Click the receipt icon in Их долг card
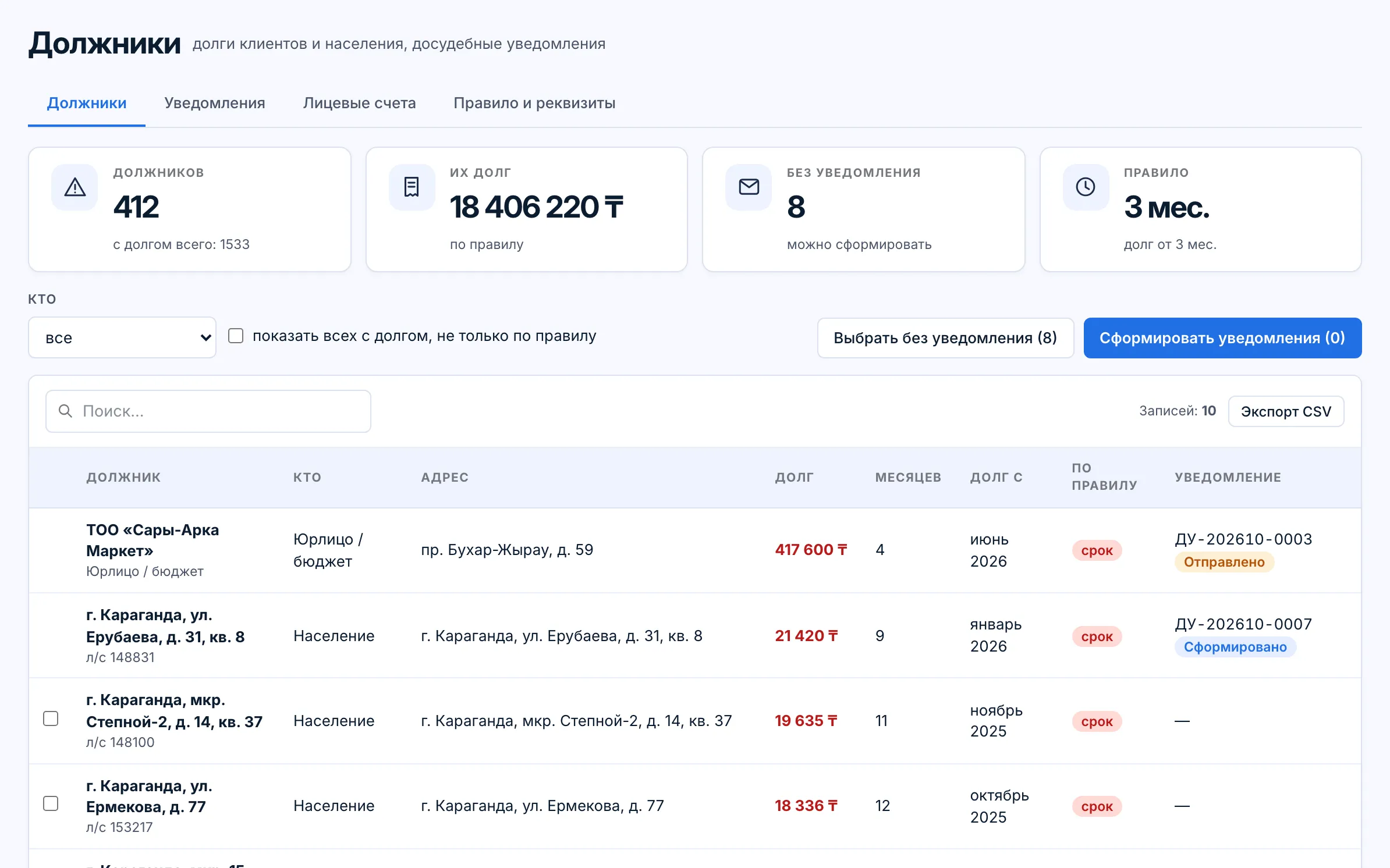The height and width of the screenshot is (868, 1390). coord(412,187)
